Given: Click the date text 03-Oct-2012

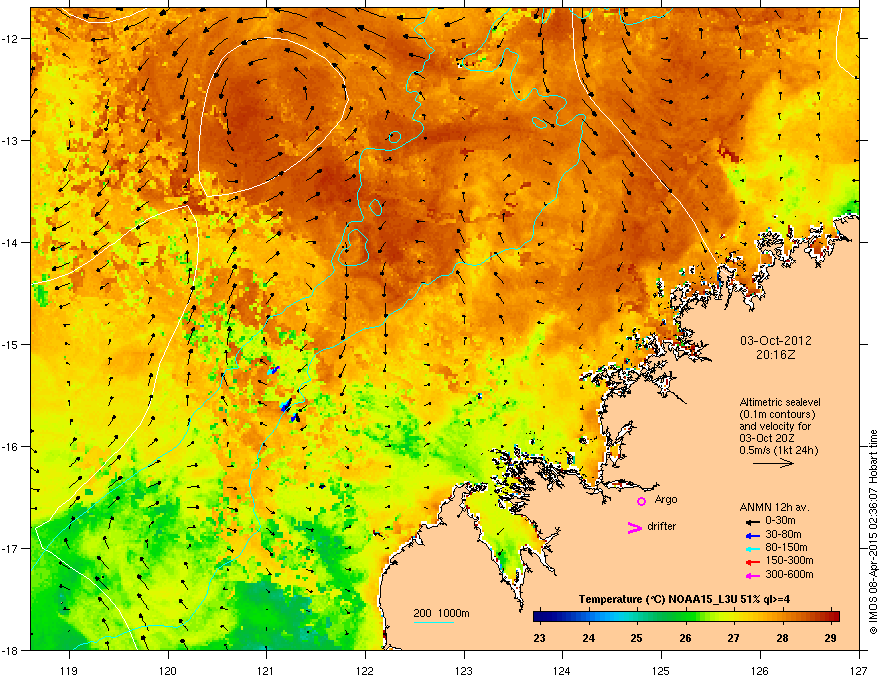Looking at the screenshot, I should click(776, 341).
